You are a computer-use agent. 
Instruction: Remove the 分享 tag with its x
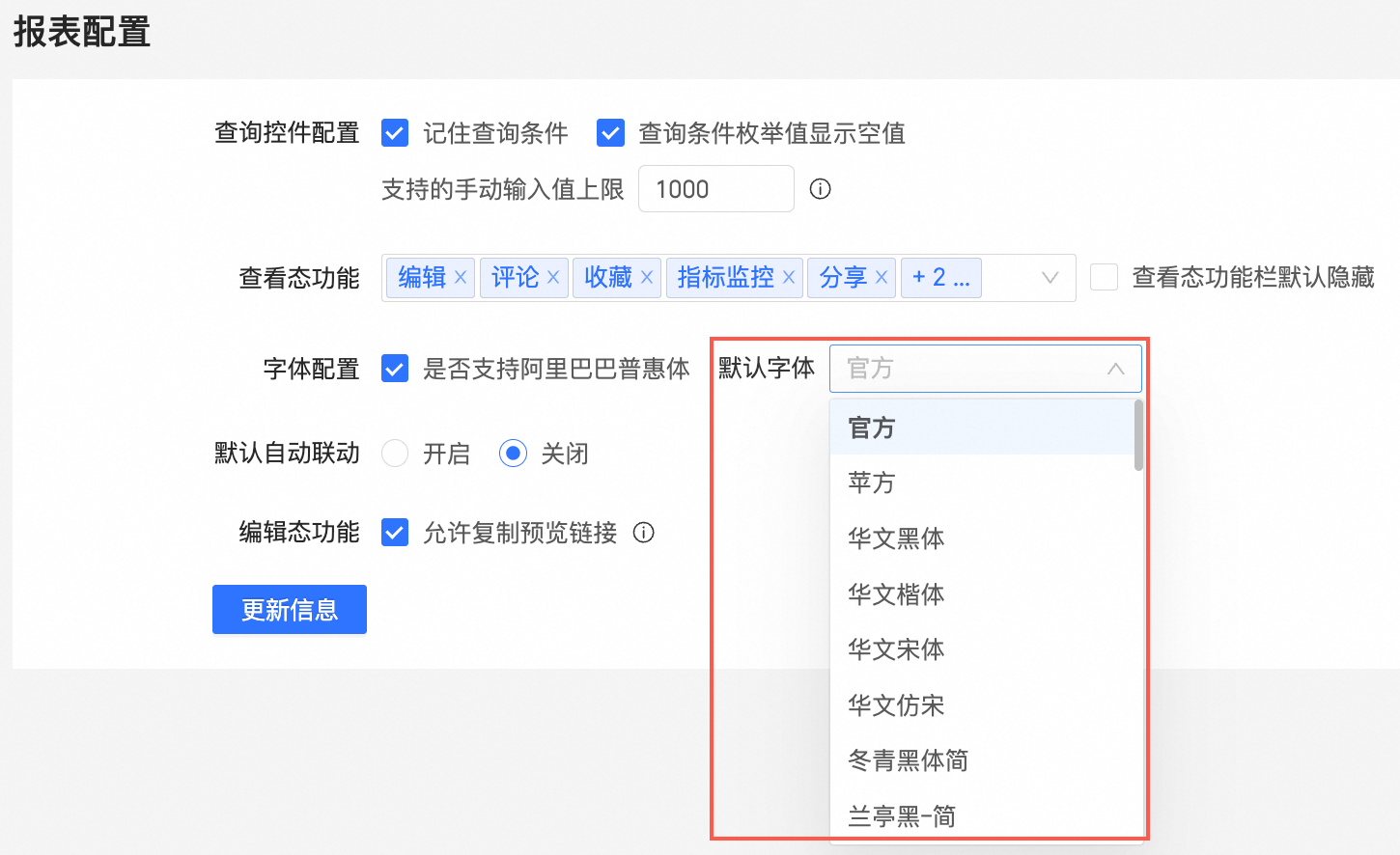click(882, 278)
